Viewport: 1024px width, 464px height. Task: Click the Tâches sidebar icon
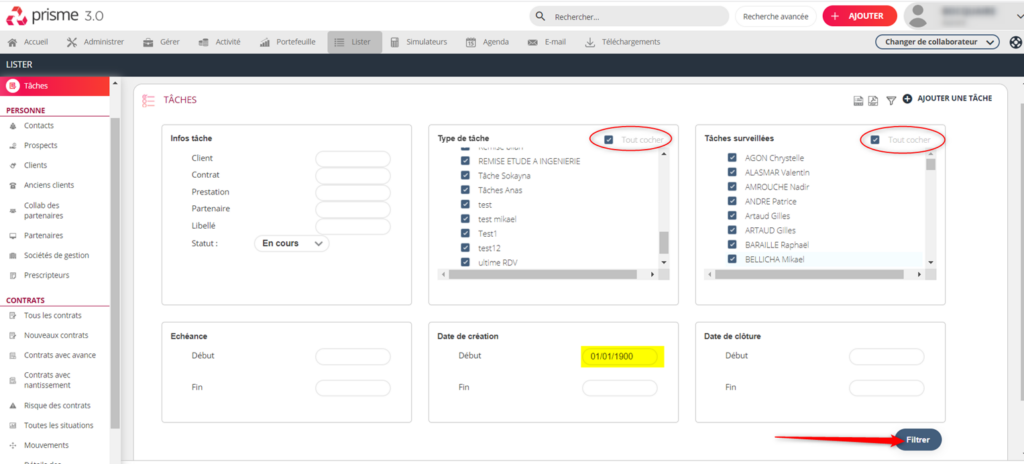[x=12, y=86]
